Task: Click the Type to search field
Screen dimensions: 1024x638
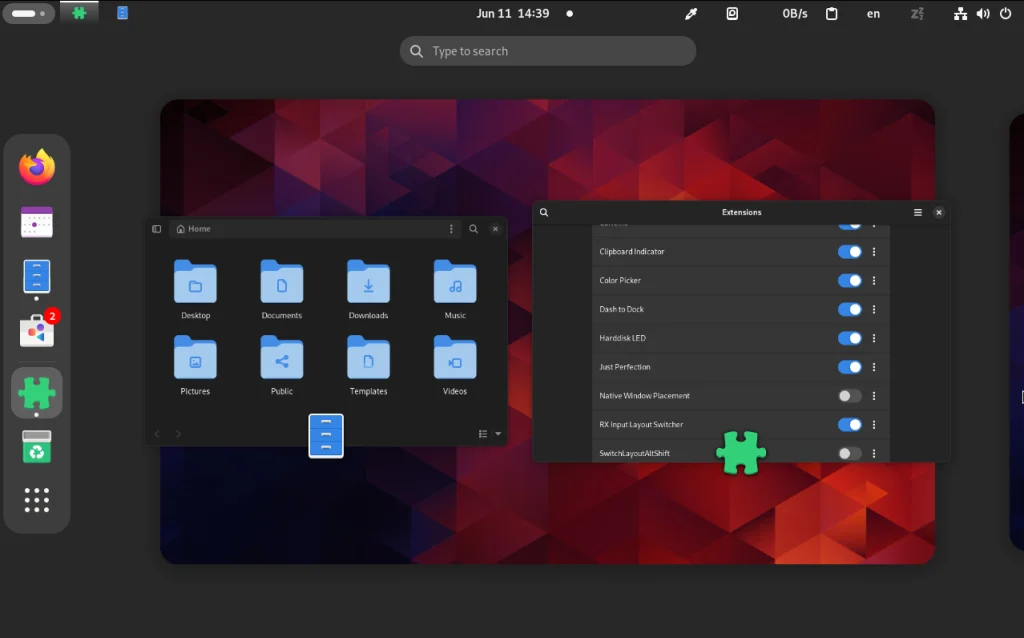Action: (x=548, y=51)
